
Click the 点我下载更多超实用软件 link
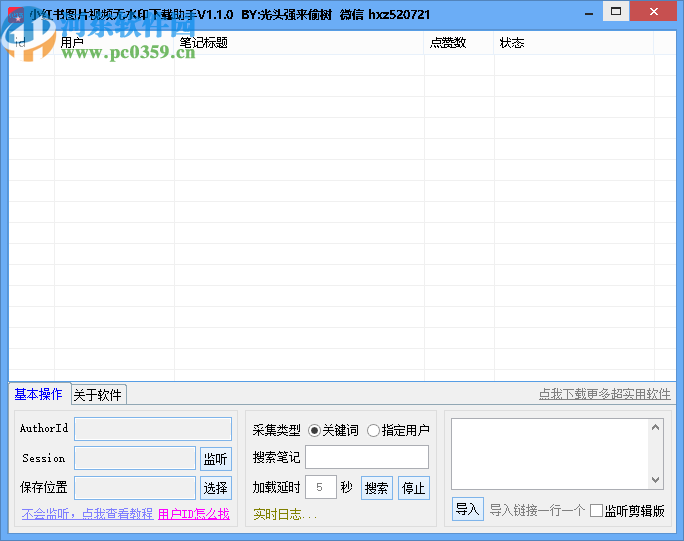604,394
